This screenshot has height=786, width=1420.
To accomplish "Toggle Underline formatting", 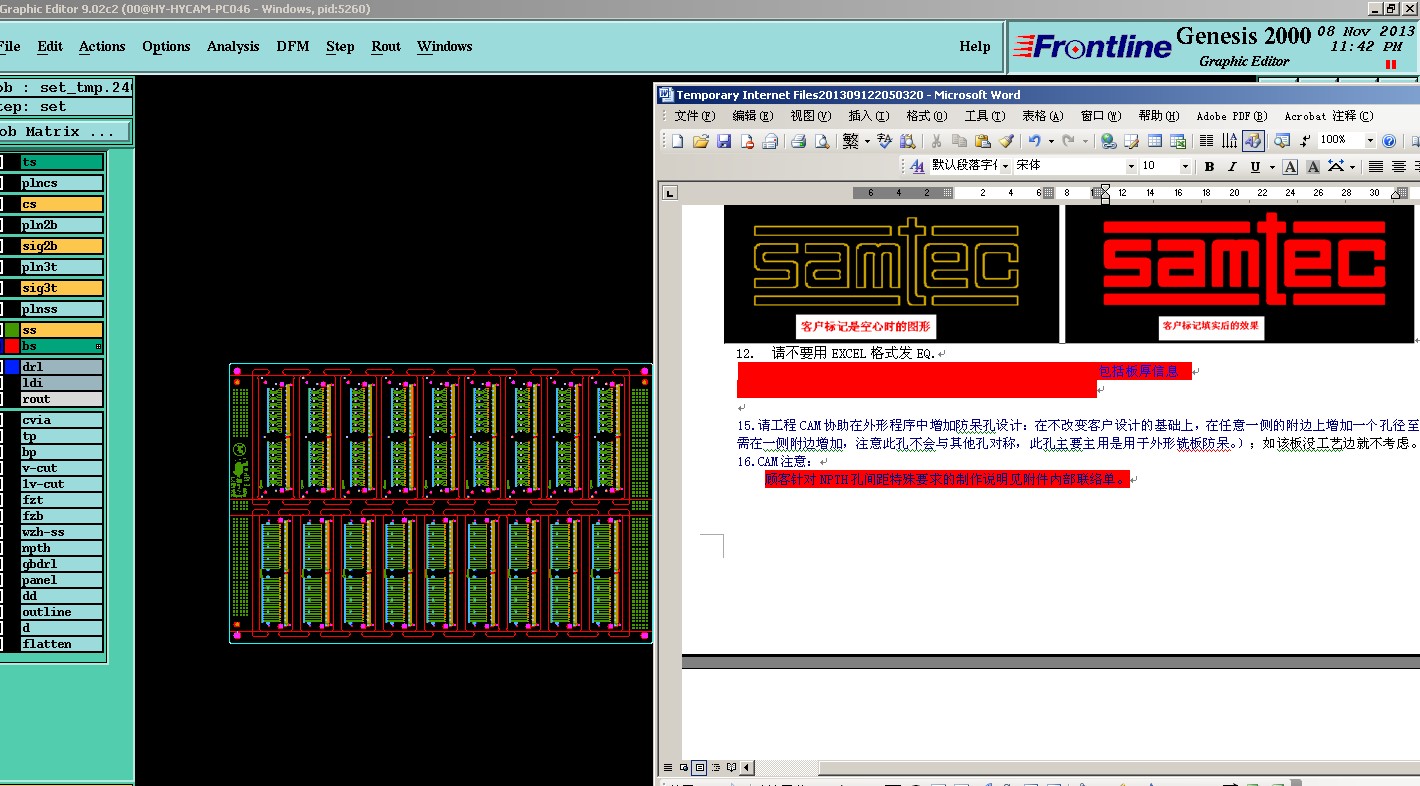I will [1255, 166].
